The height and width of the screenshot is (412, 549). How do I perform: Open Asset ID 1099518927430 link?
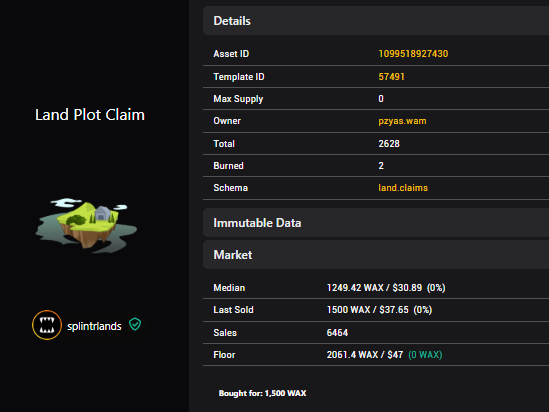[413, 54]
